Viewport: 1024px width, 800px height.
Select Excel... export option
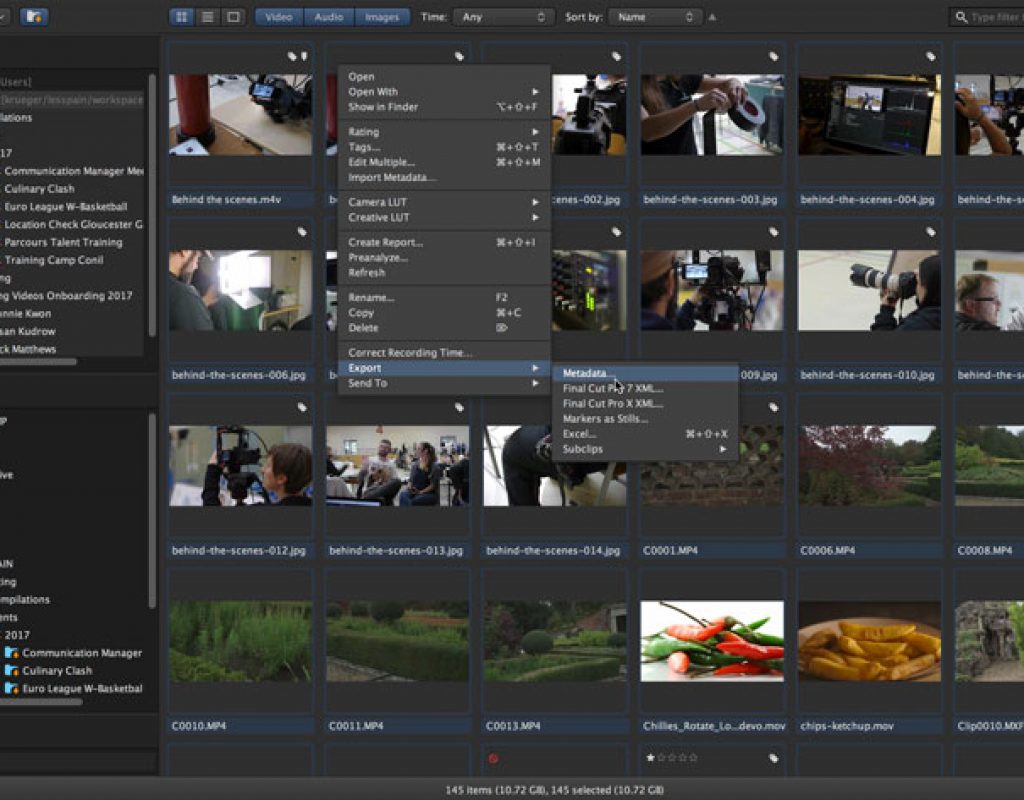pyautogui.click(x=645, y=434)
